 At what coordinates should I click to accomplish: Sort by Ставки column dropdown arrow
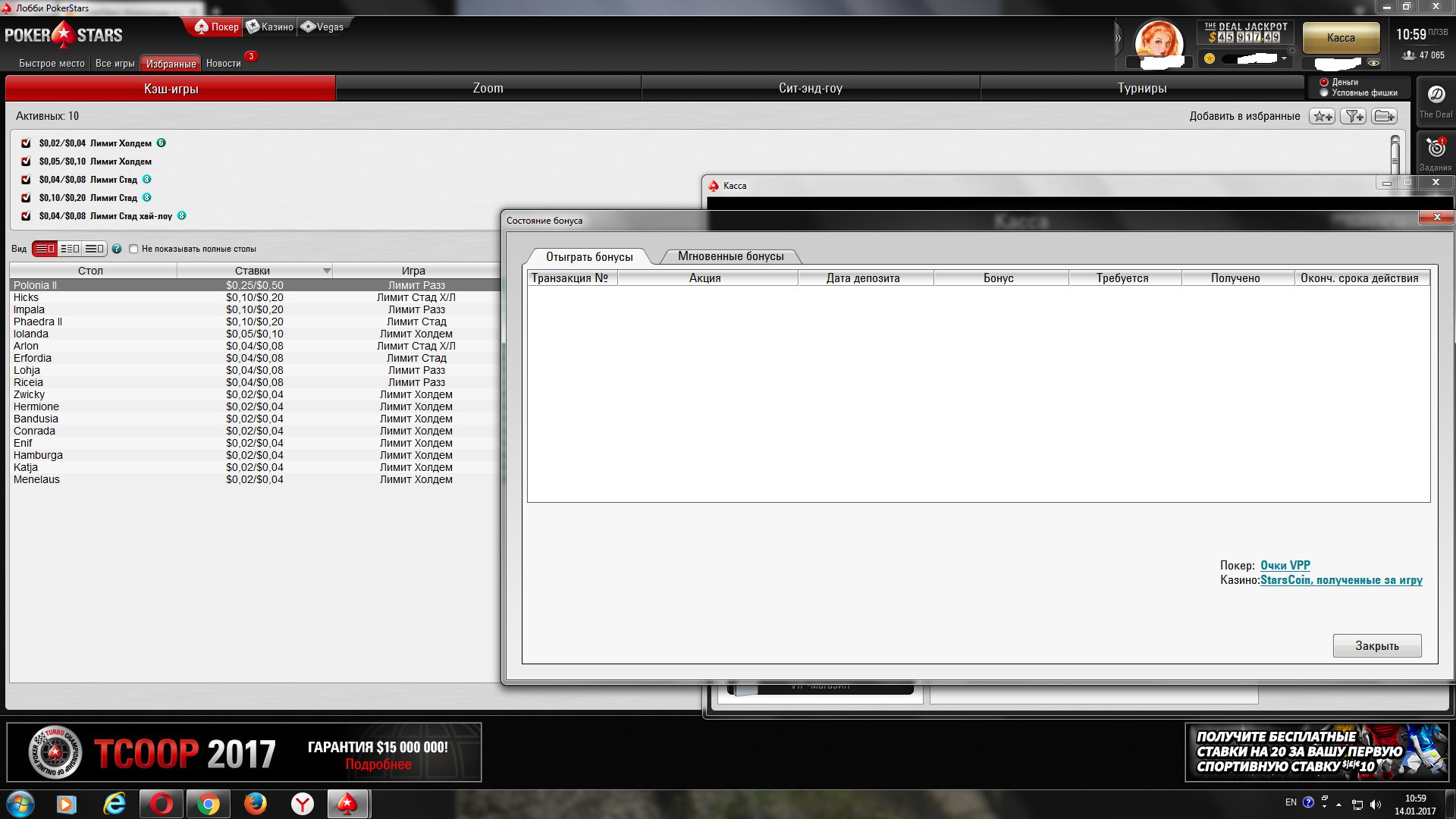(x=327, y=271)
